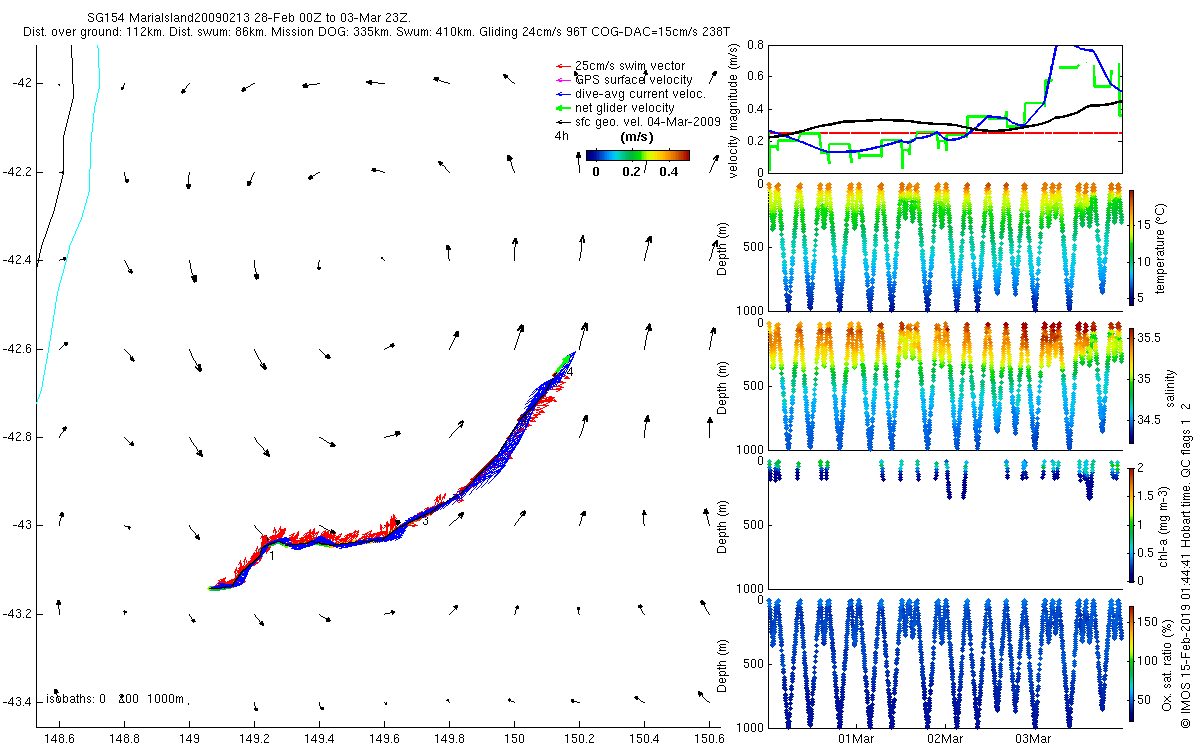Click the -43 latitude tick label

click(x=22, y=525)
